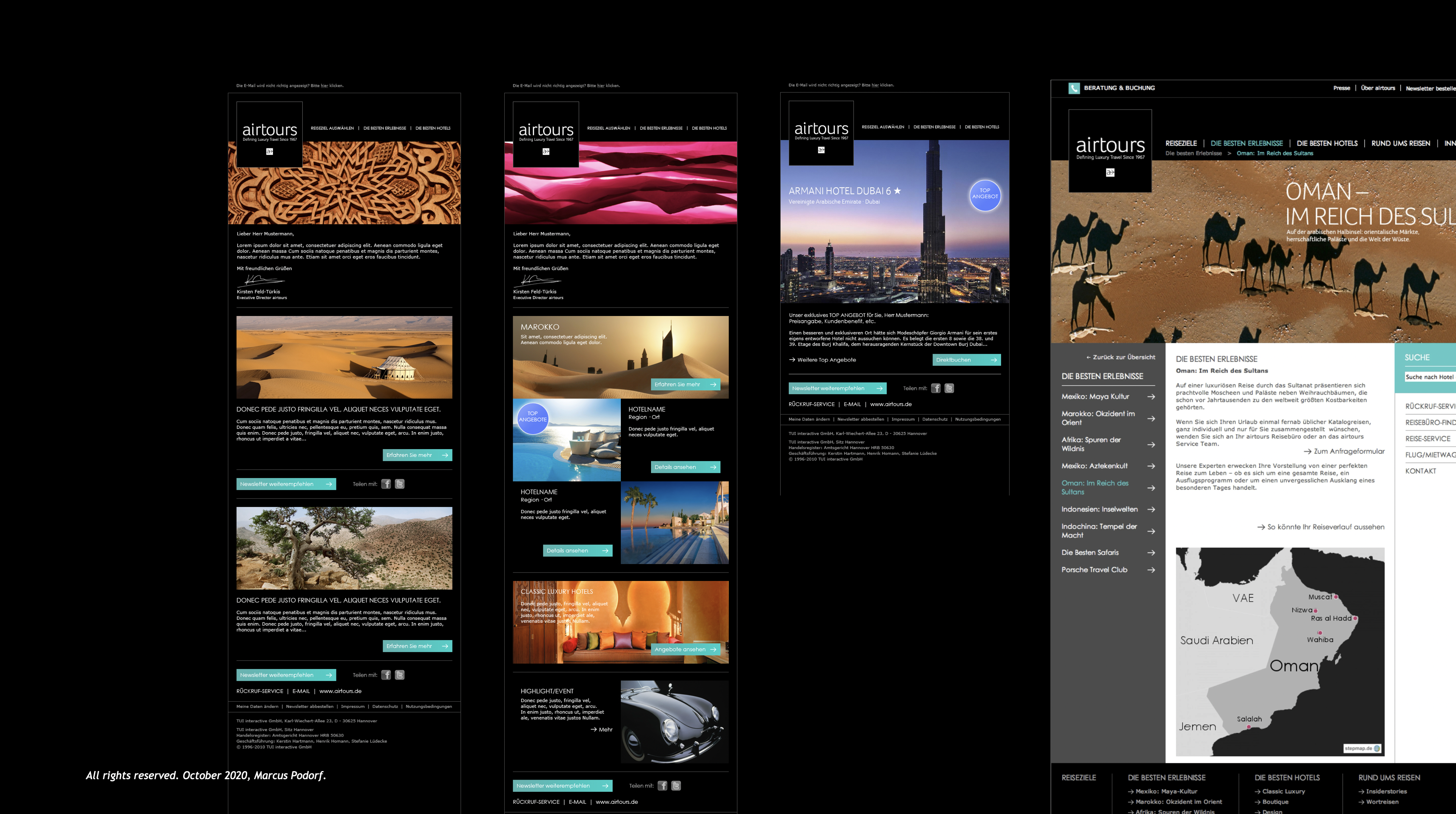Open the Presse link in top bar
Screen dimensions: 1456x814
pyautogui.click(x=1341, y=88)
